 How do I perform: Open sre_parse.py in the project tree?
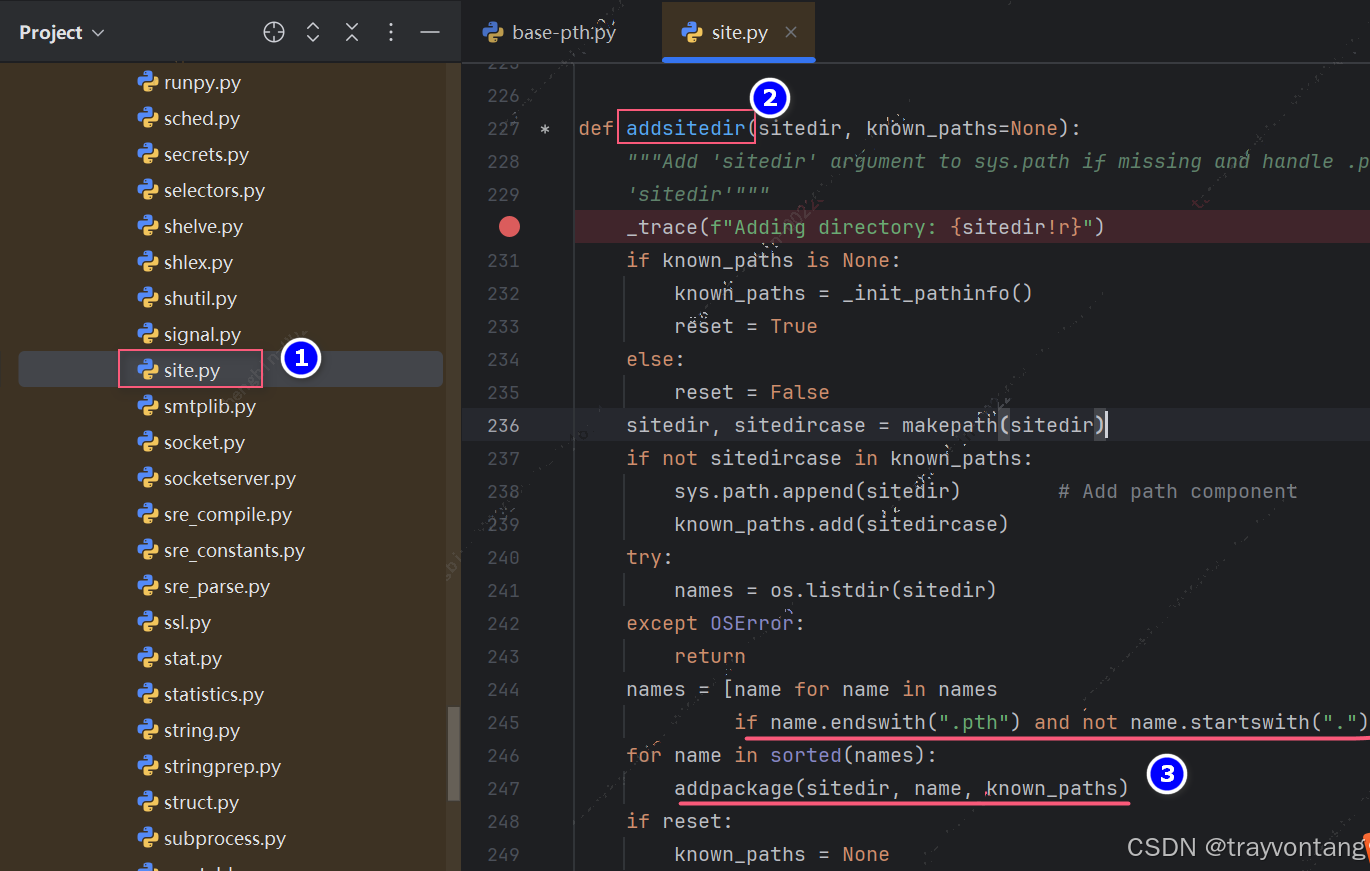203,587
